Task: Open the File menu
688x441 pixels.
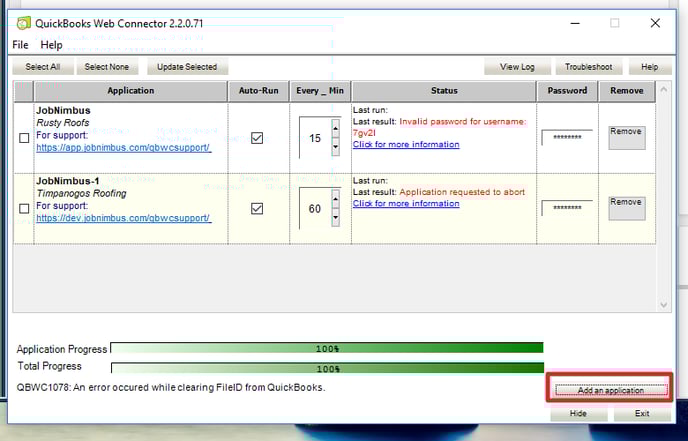Action: tap(20, 45)
